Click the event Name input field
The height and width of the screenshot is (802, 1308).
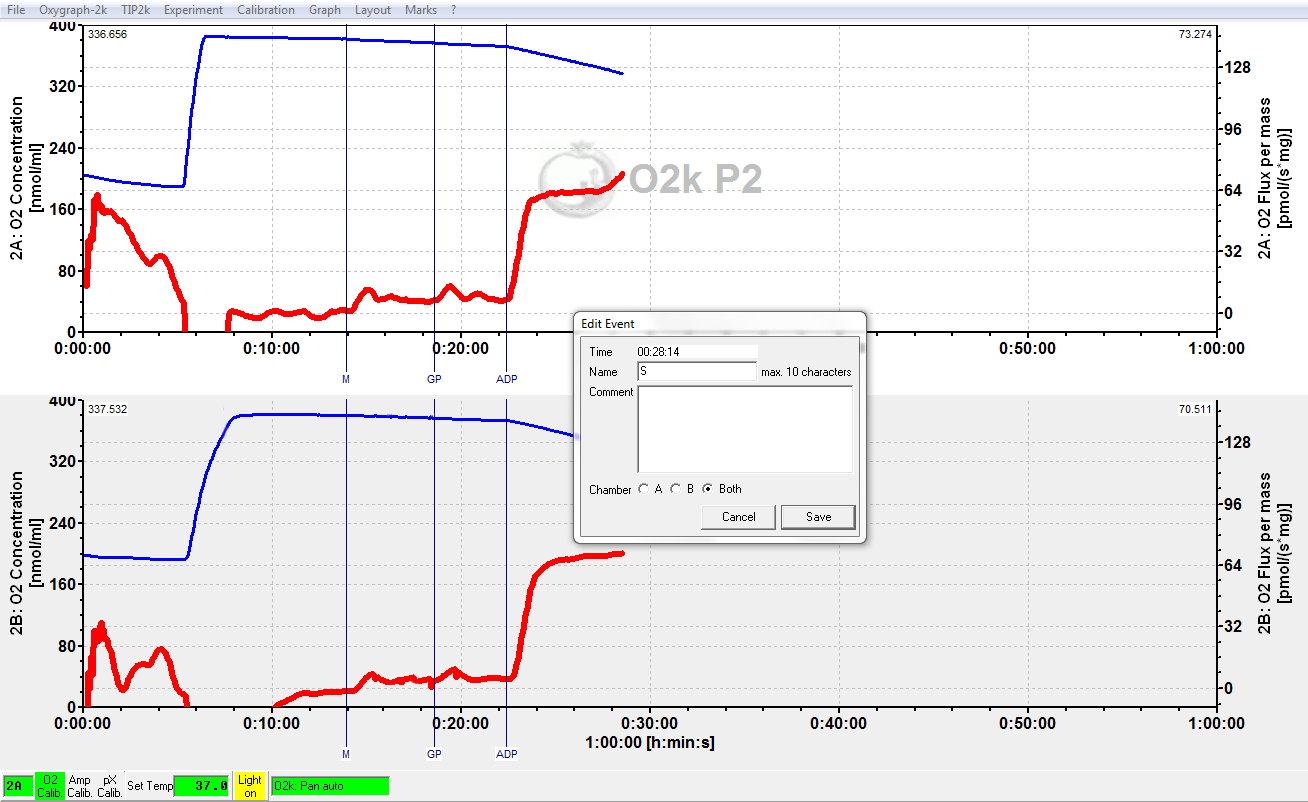tap(697, 372)
